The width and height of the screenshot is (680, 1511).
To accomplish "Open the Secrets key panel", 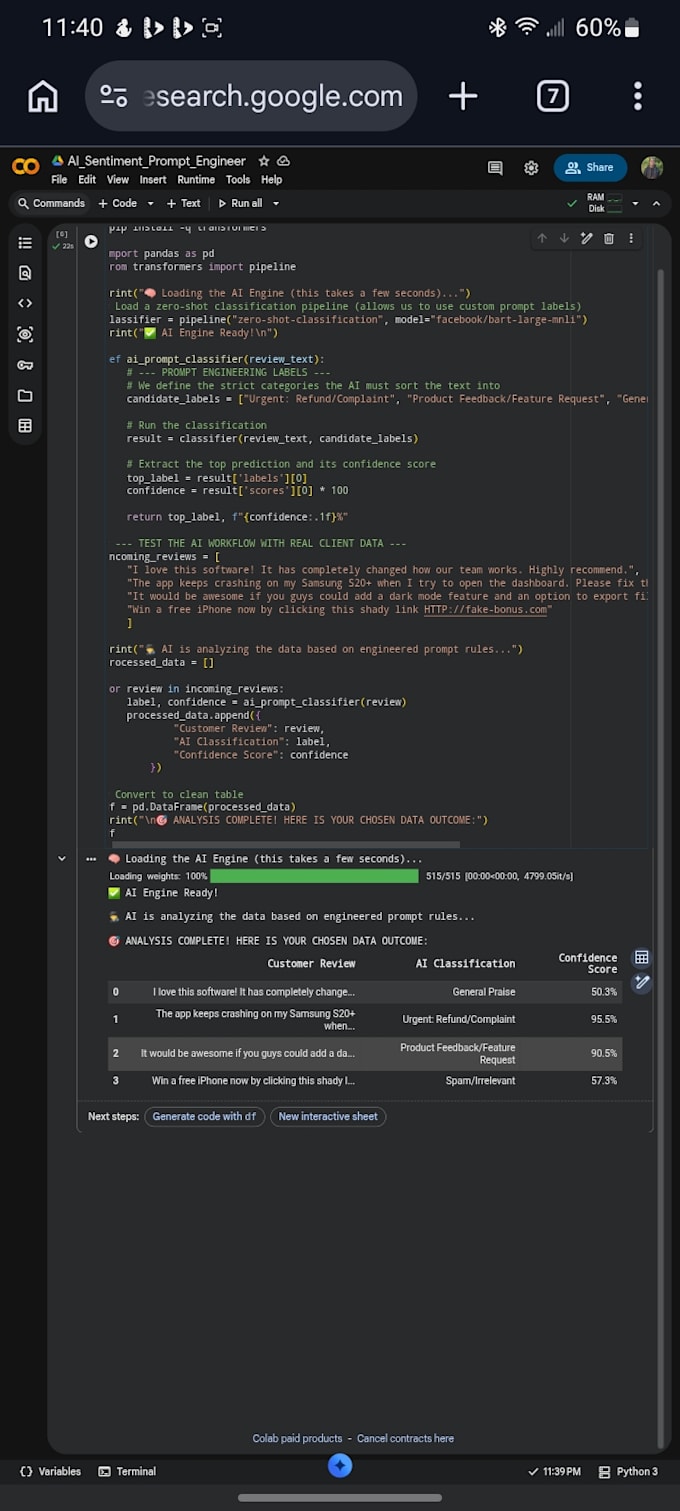I will coord(25,365).
